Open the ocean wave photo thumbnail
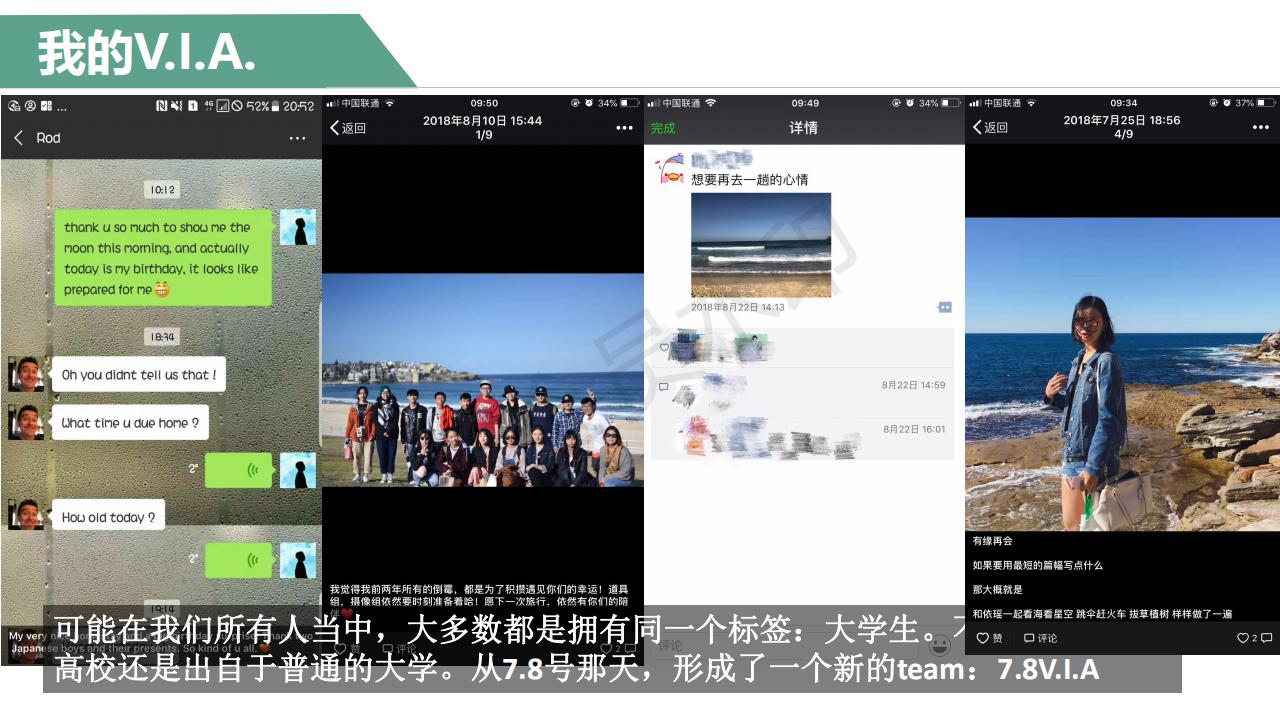Viewport: 1280px width, 720px height. click(760, 245)
